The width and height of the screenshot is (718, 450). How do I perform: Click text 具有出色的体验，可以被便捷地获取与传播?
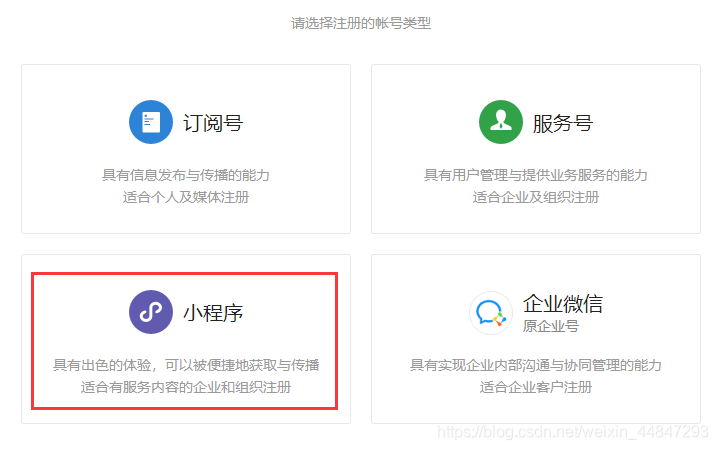pyautogui.click(x=185, y=365)
